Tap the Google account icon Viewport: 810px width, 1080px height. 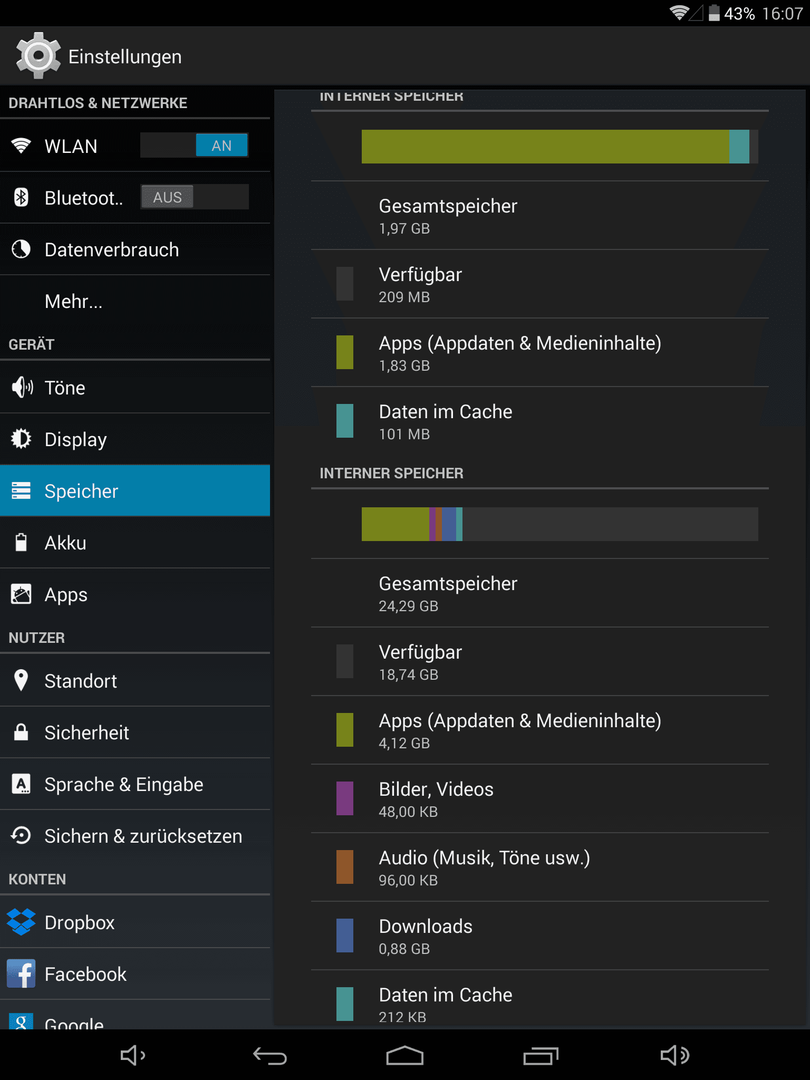tap(21, 1021)
